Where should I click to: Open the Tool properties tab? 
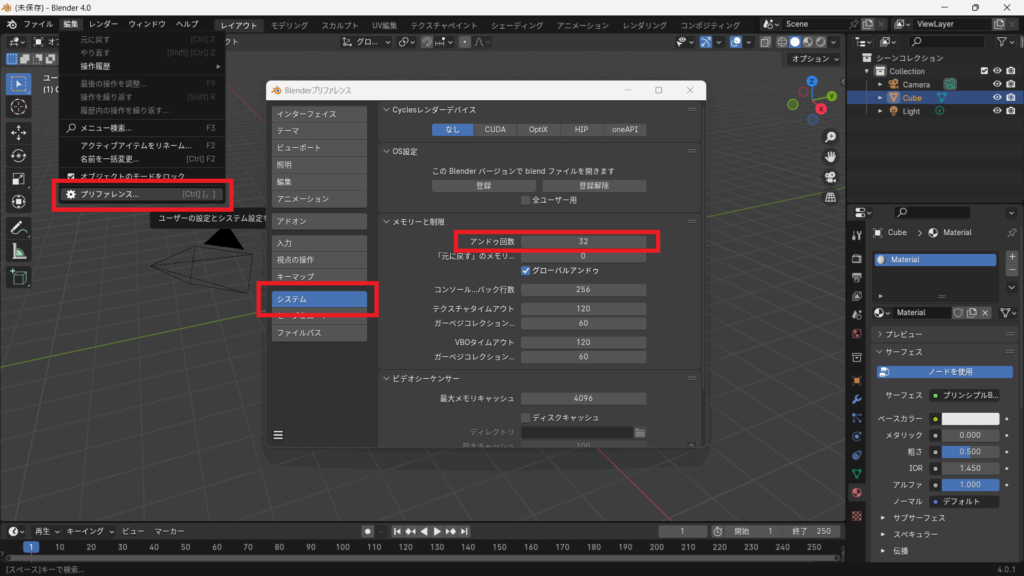pyautogui.click(x=857, y=236)
